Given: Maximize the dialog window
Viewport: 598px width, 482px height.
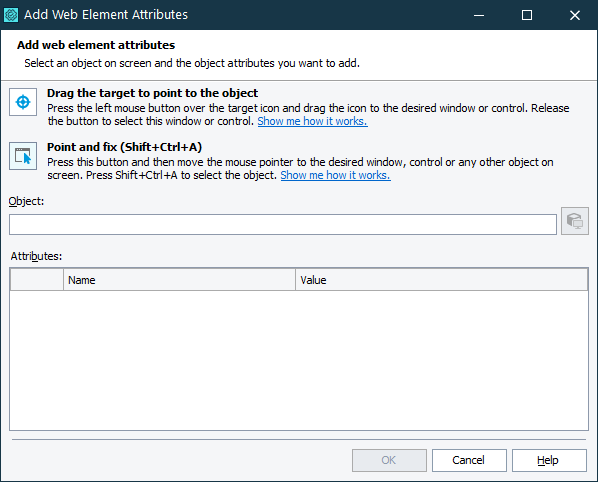Looking at the screenshot, I should pos(527,15).
